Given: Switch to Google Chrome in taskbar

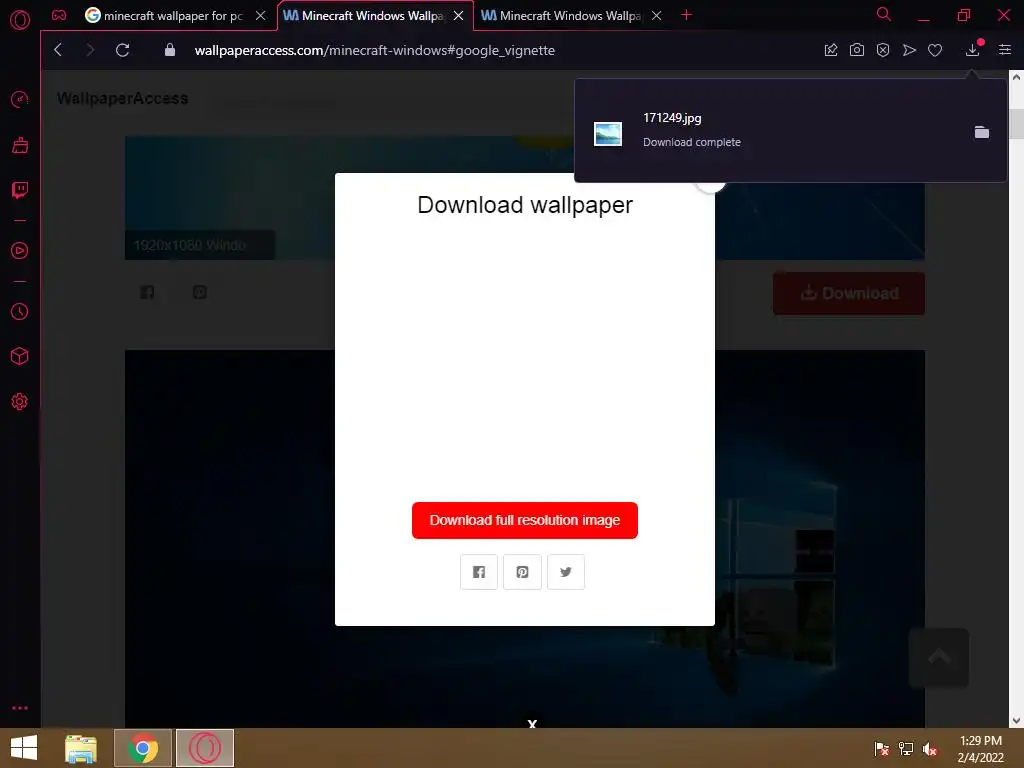Looking at the screenshot, I should 142,748.
